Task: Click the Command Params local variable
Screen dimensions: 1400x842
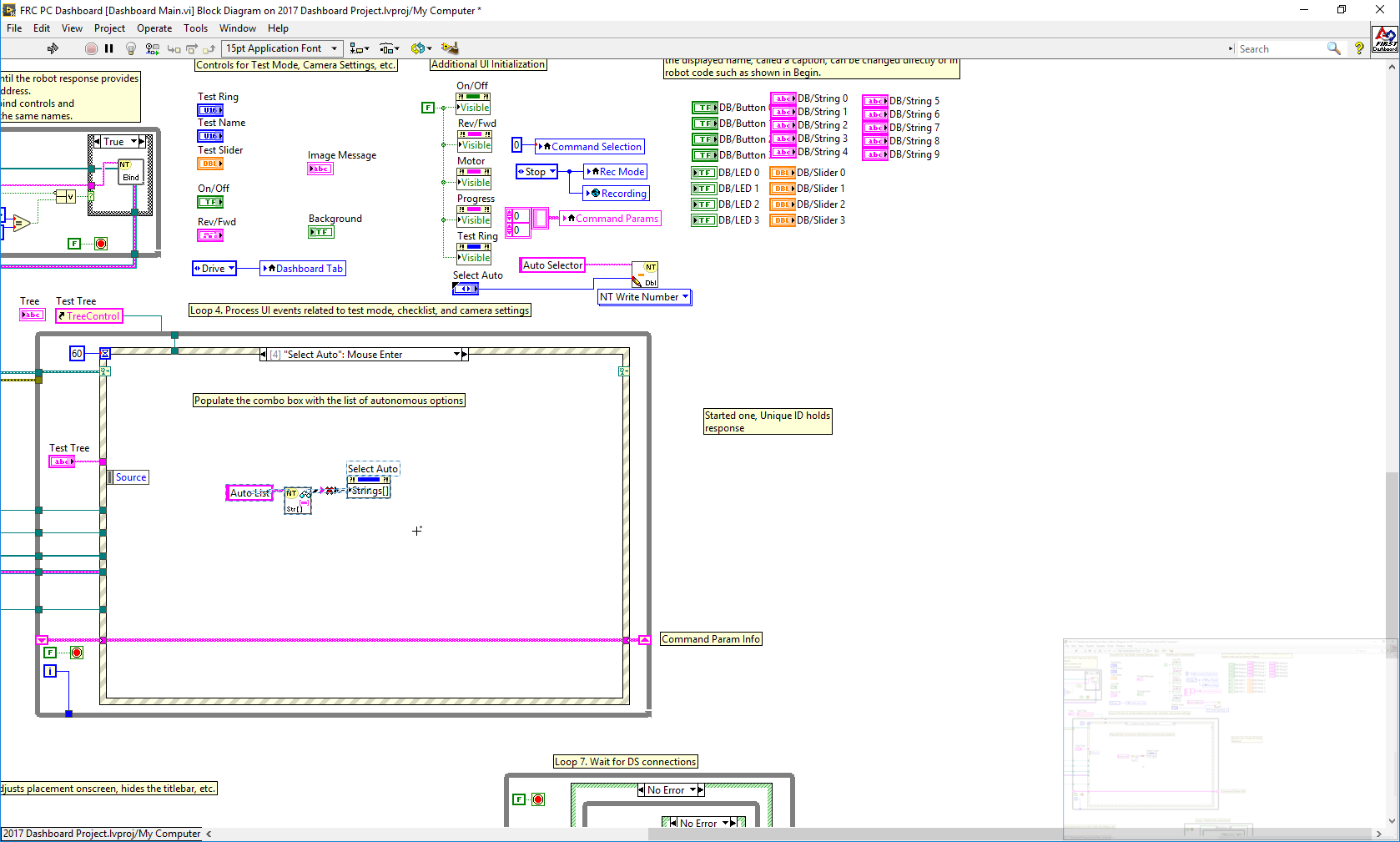Action: pos(611,219)
